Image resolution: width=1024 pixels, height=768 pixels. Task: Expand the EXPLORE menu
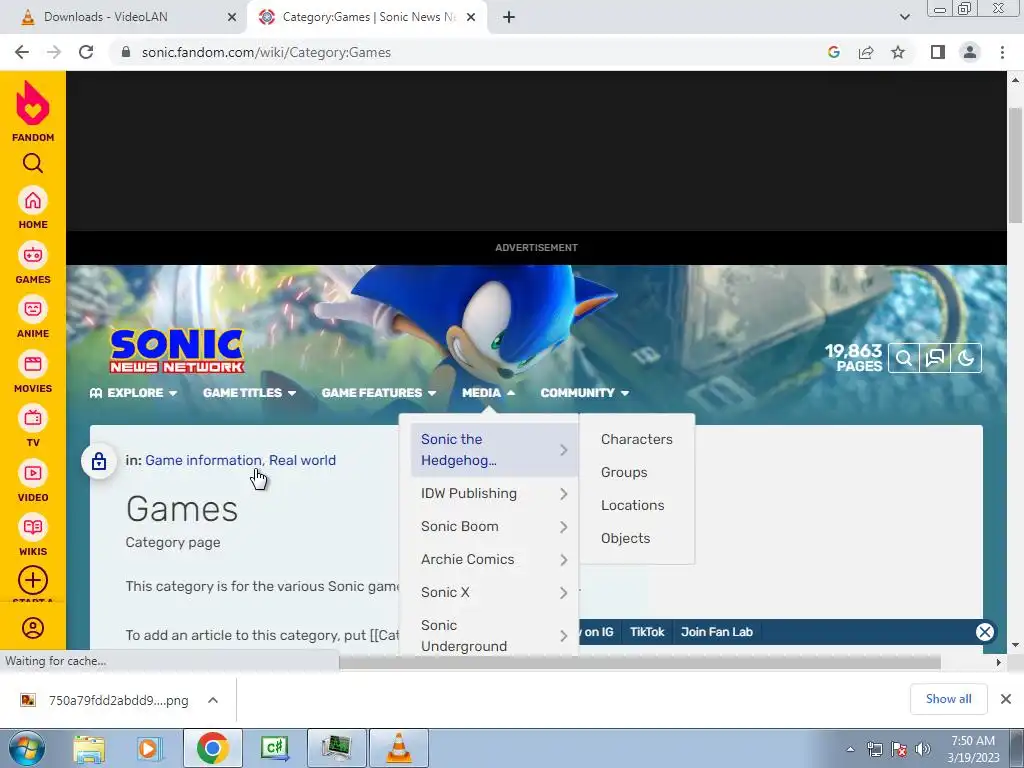tap(133, 392)
